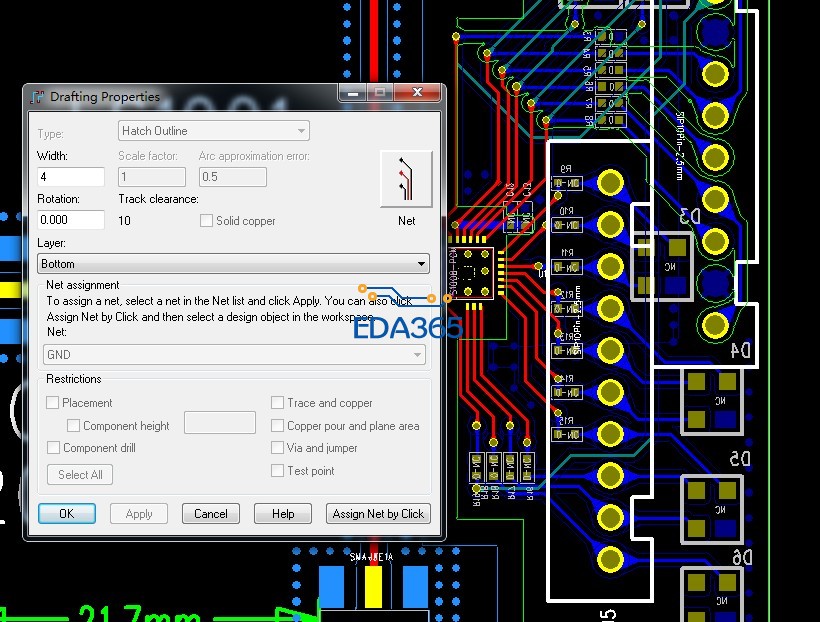Click the D3 component label on PCB
This screenshot has height=622, width=820.
point(689,216)
